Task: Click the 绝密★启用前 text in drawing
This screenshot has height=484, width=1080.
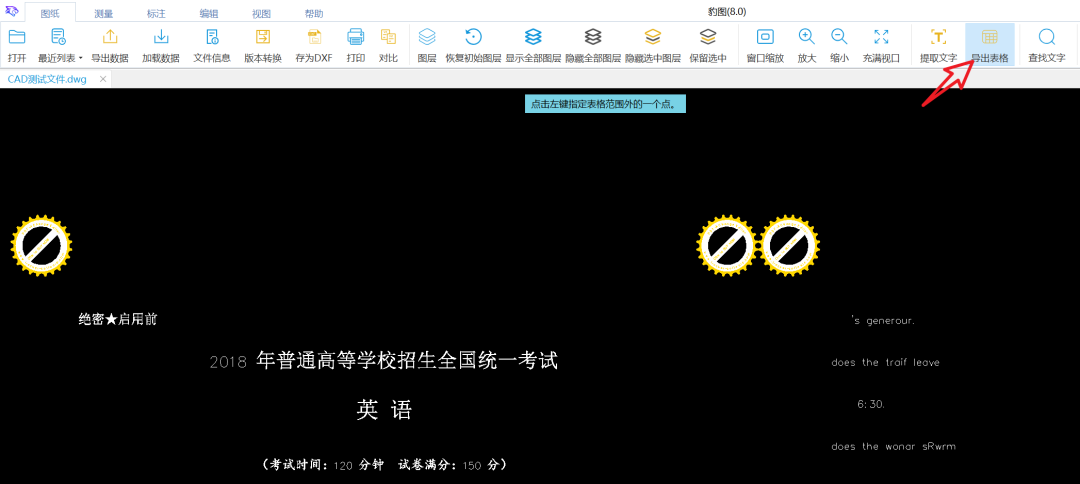Action: click(x=118, y=319)
